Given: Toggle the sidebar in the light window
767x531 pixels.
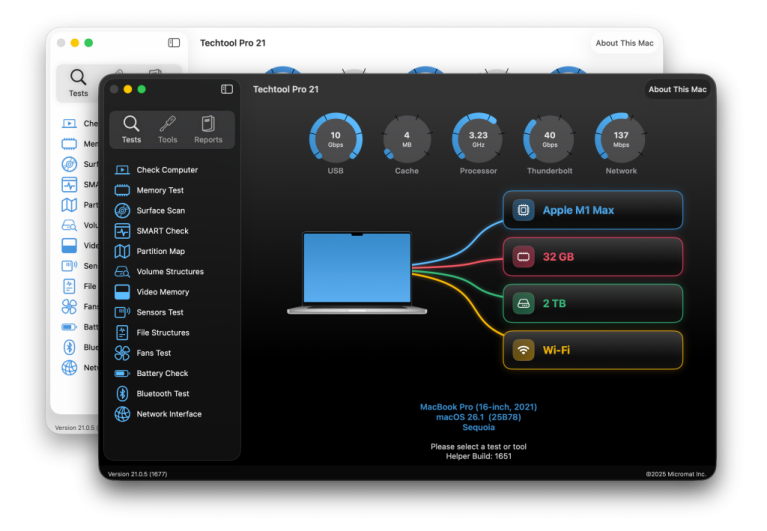Looking at the screenshot, I should (x=174, y=43).
